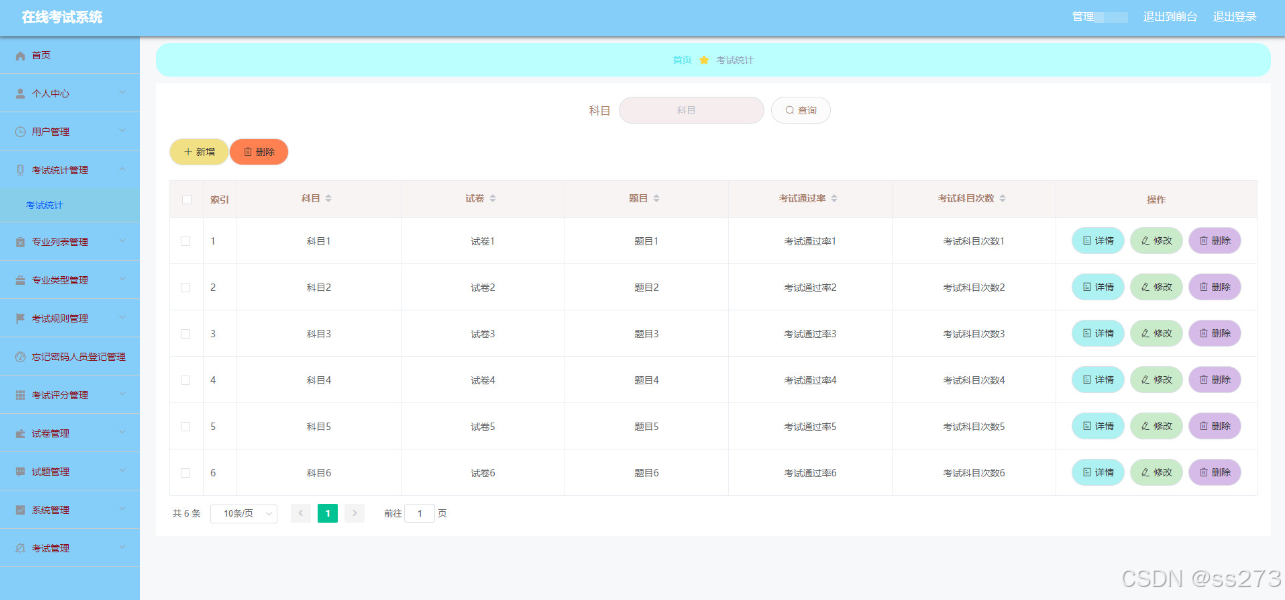Expand the 用户管理 menu chevron
Viewport: 1285px width, 600px height.
[123, 131]
